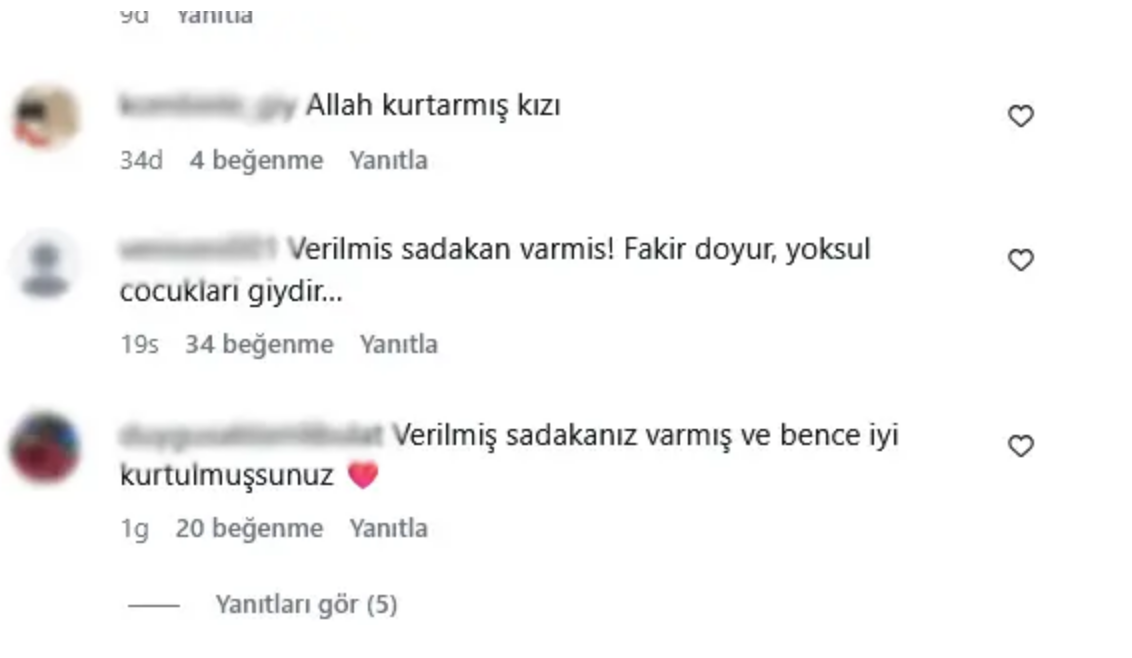
Task: Reply to the 'iyi kurtulmuşsunuz' comment
Action: [x=388, y=529]
